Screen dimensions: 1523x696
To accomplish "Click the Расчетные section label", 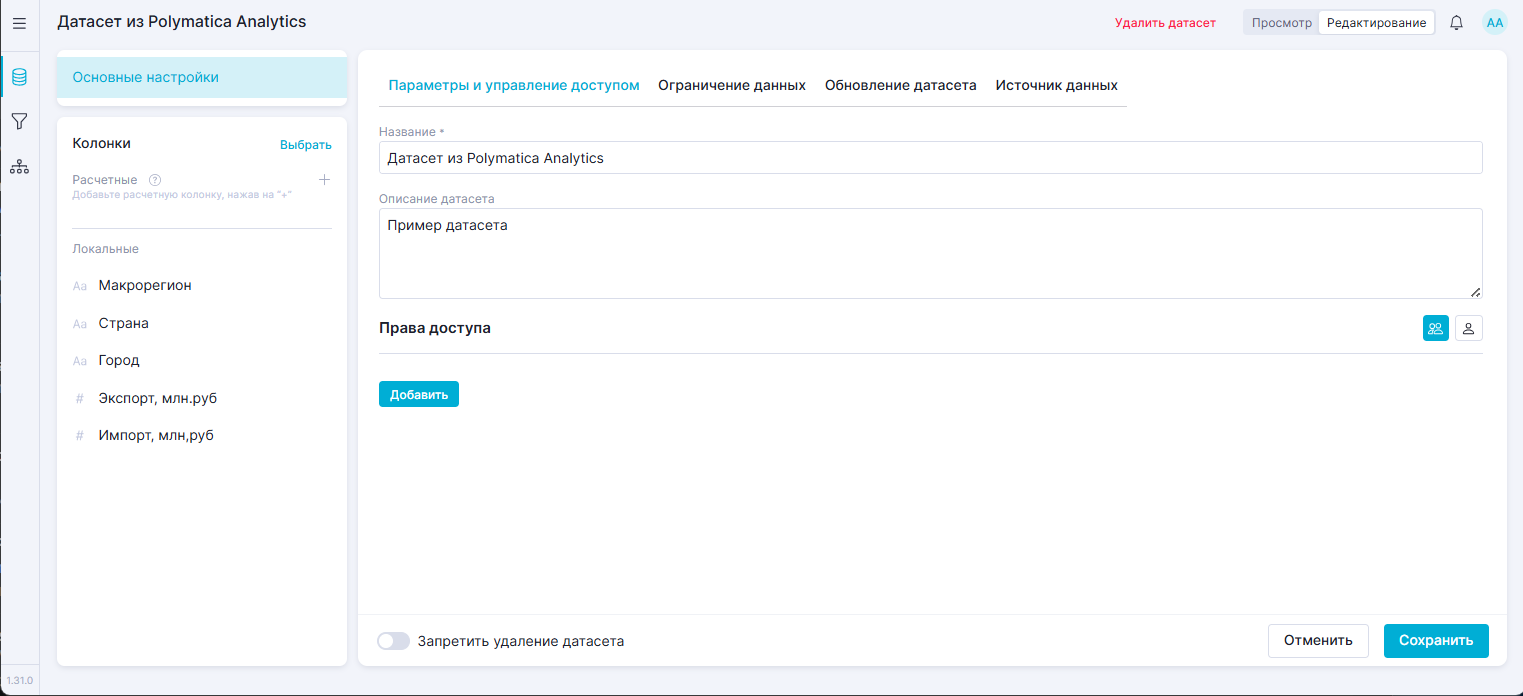I will [x=105, y=180].
